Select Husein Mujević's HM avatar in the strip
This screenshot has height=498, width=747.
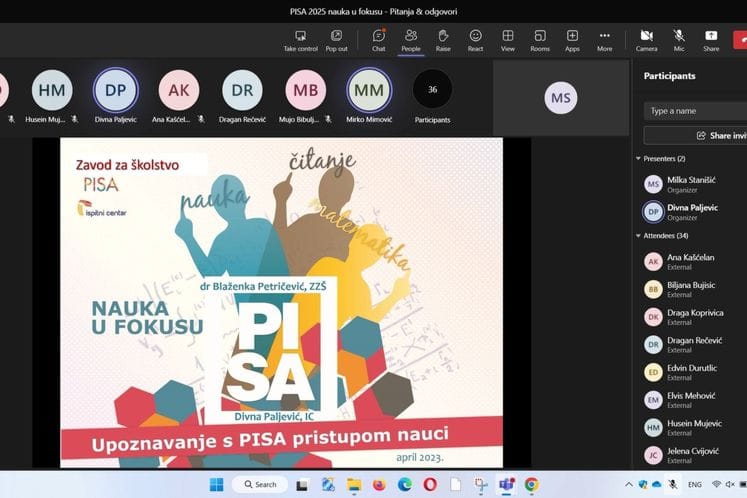(52, 90)
